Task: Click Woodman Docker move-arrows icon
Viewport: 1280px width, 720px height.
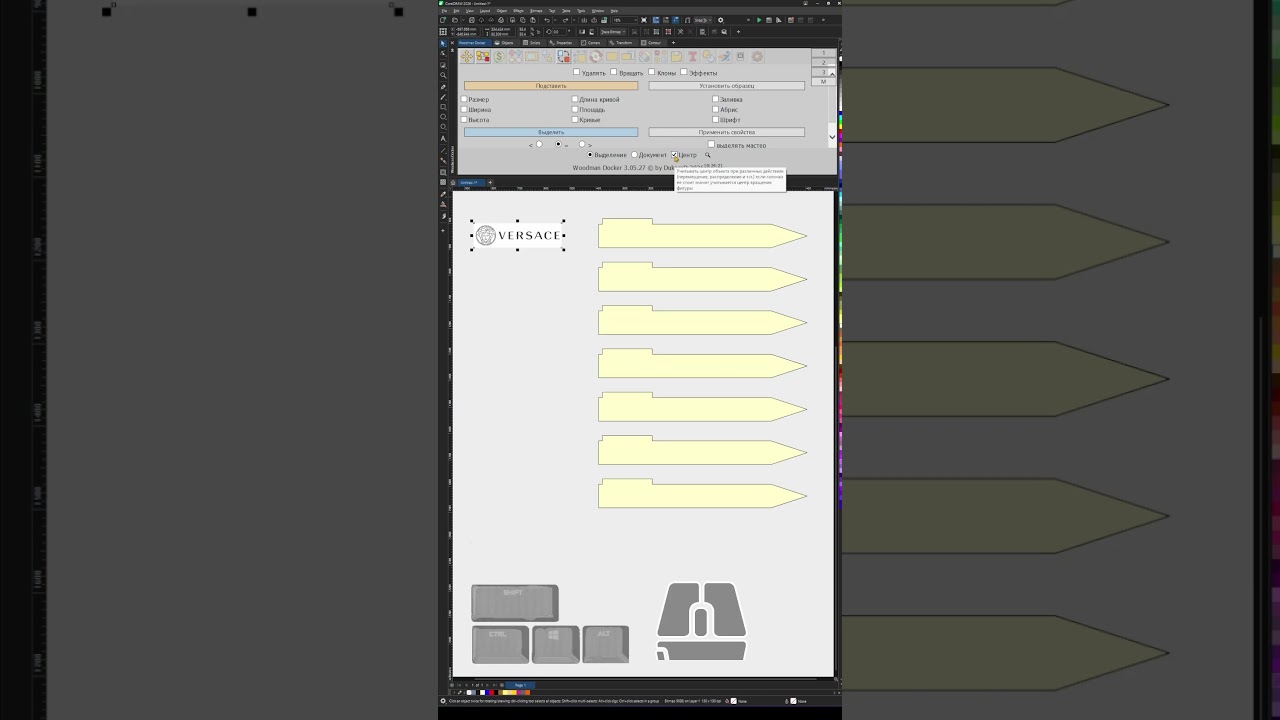Action: click(466, 56)
